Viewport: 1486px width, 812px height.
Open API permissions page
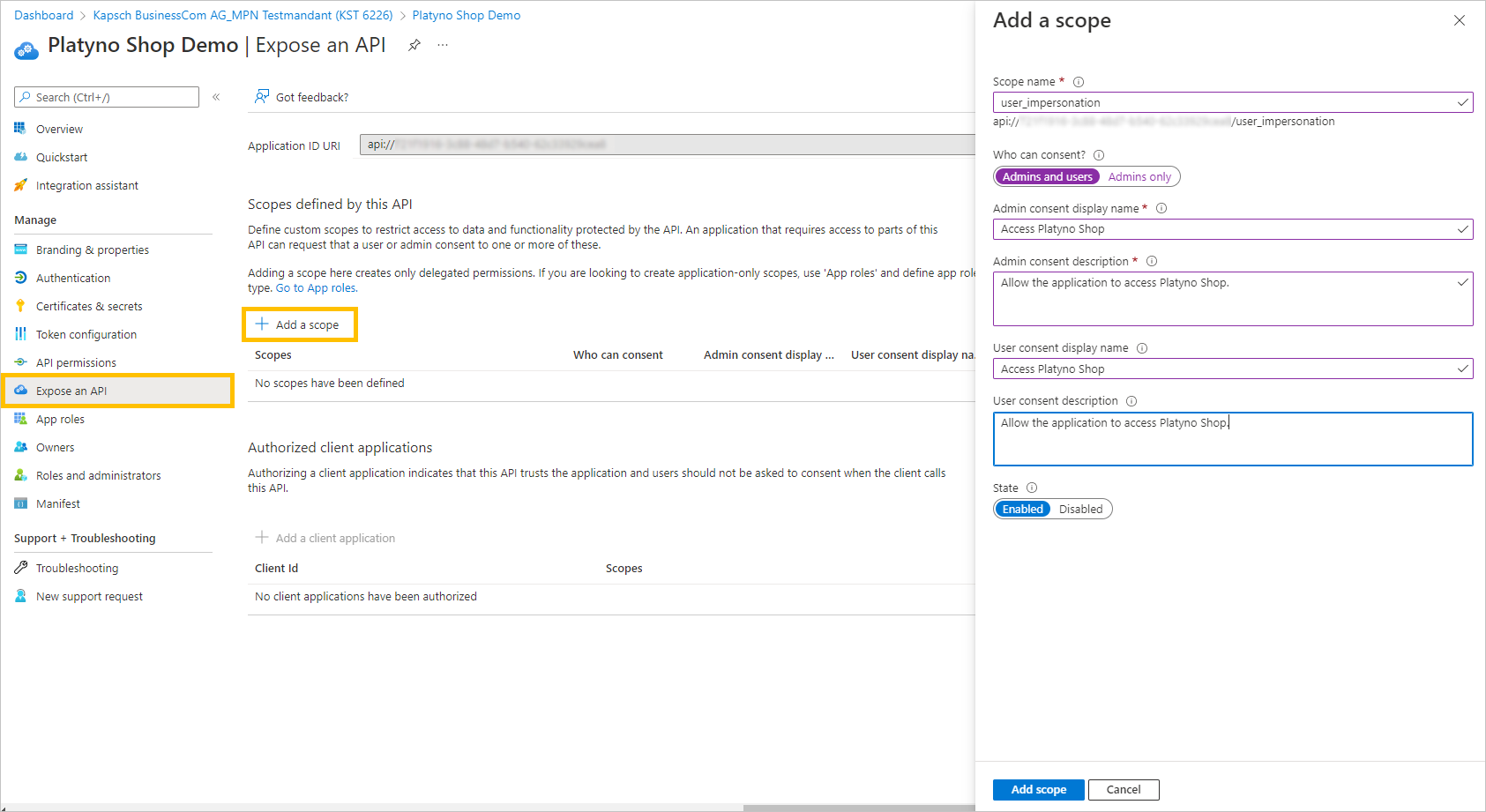[76, 363]
